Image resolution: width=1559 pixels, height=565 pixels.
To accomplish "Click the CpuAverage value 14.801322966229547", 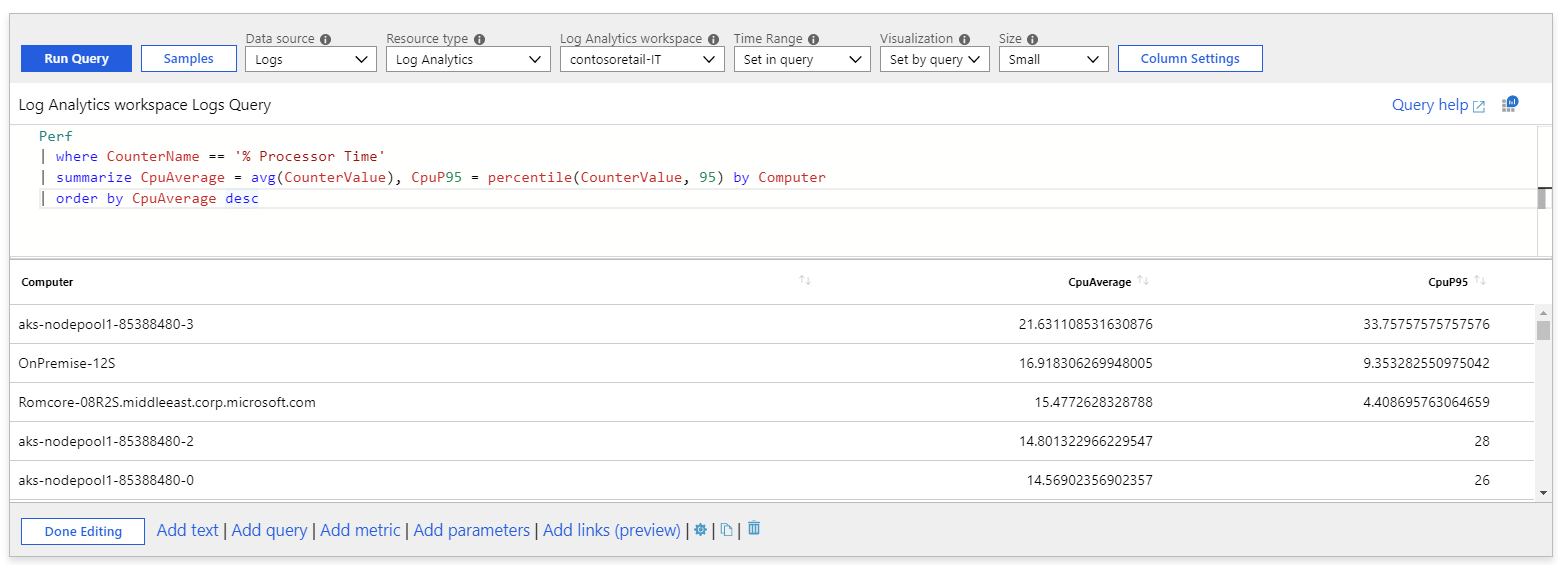I will pyautogui.click(x=1085, y=441).
